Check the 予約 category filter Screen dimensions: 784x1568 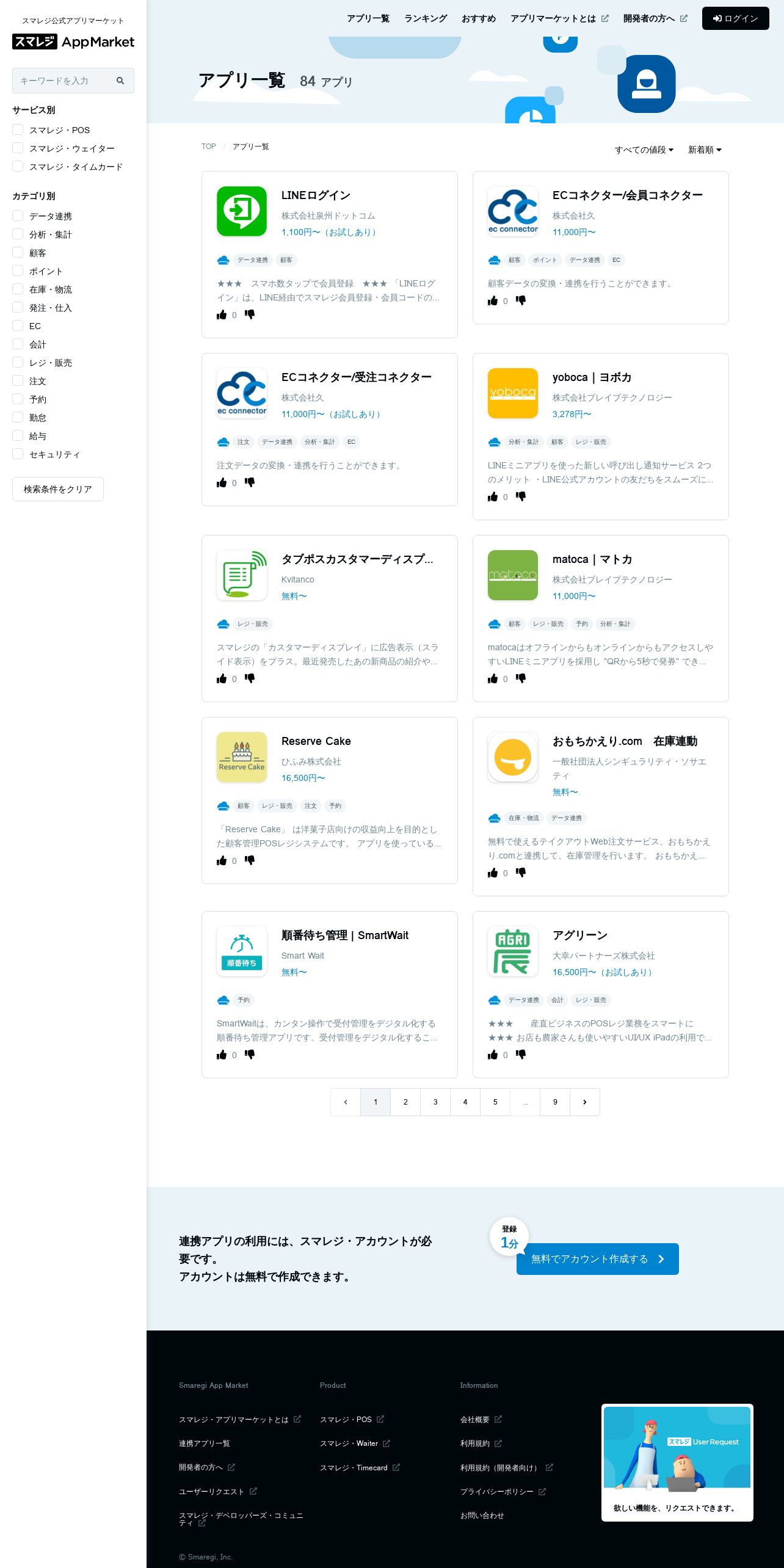click(18, 399)
